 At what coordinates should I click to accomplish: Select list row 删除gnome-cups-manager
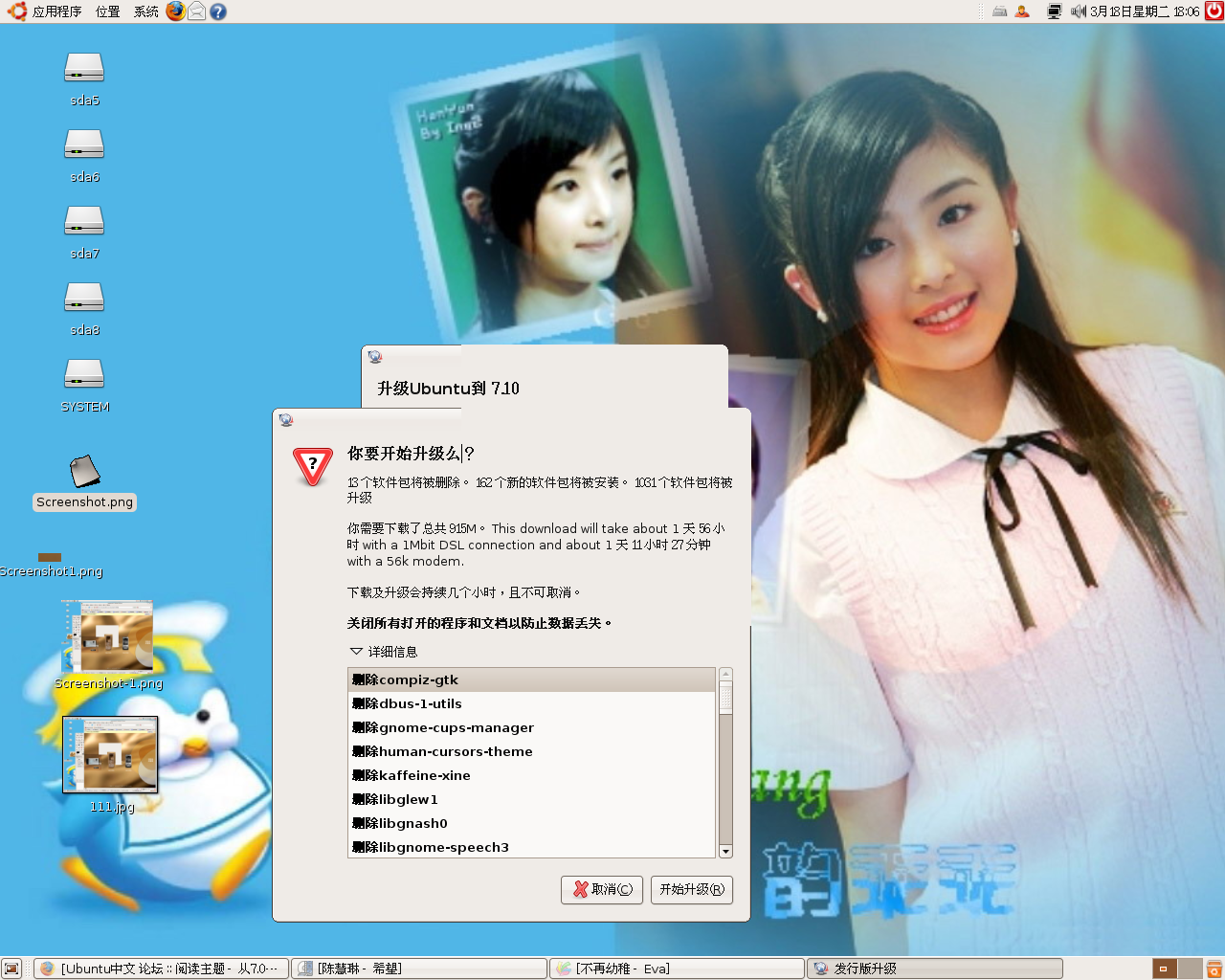(531, 727)
